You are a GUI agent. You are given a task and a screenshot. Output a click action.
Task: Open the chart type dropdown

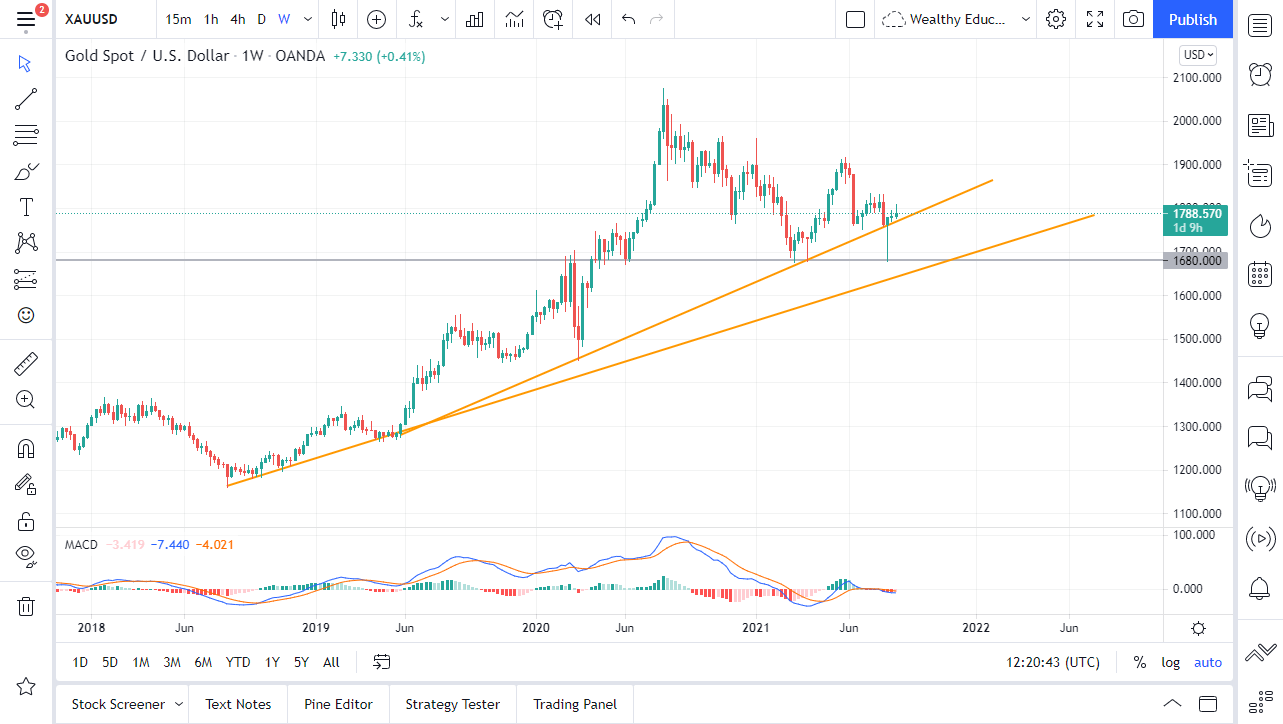point(338,19)
